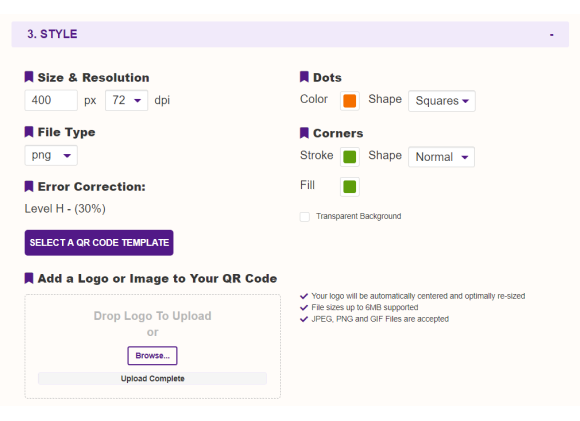Click the bookmark icon beside Error Correction
This screenshot has height=421, width=580.
pos(29,186)
